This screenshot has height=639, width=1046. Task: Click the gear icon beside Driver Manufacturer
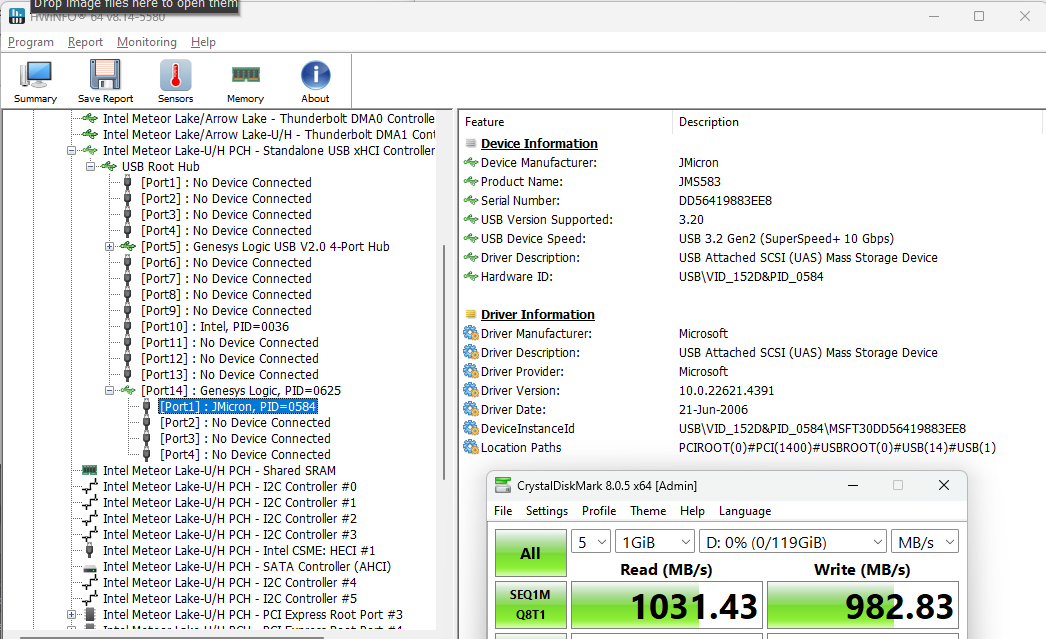(x=471, y=333)
